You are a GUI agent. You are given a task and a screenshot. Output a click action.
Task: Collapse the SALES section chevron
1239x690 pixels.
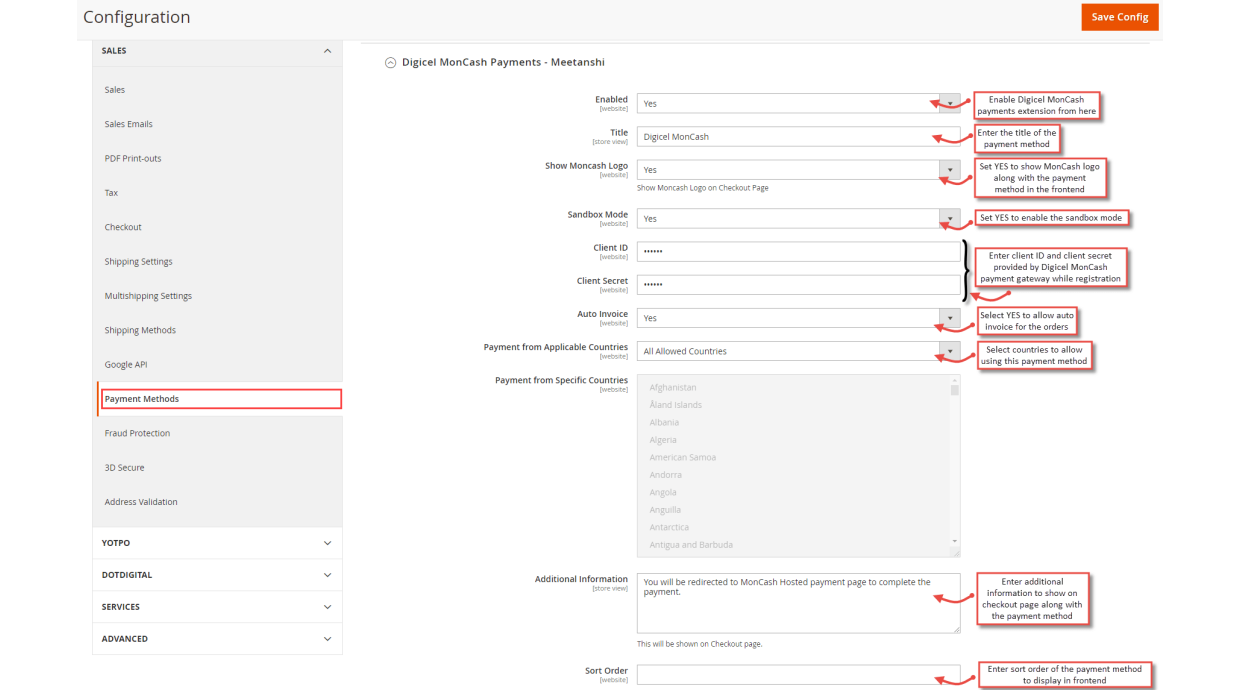(327, 51)
